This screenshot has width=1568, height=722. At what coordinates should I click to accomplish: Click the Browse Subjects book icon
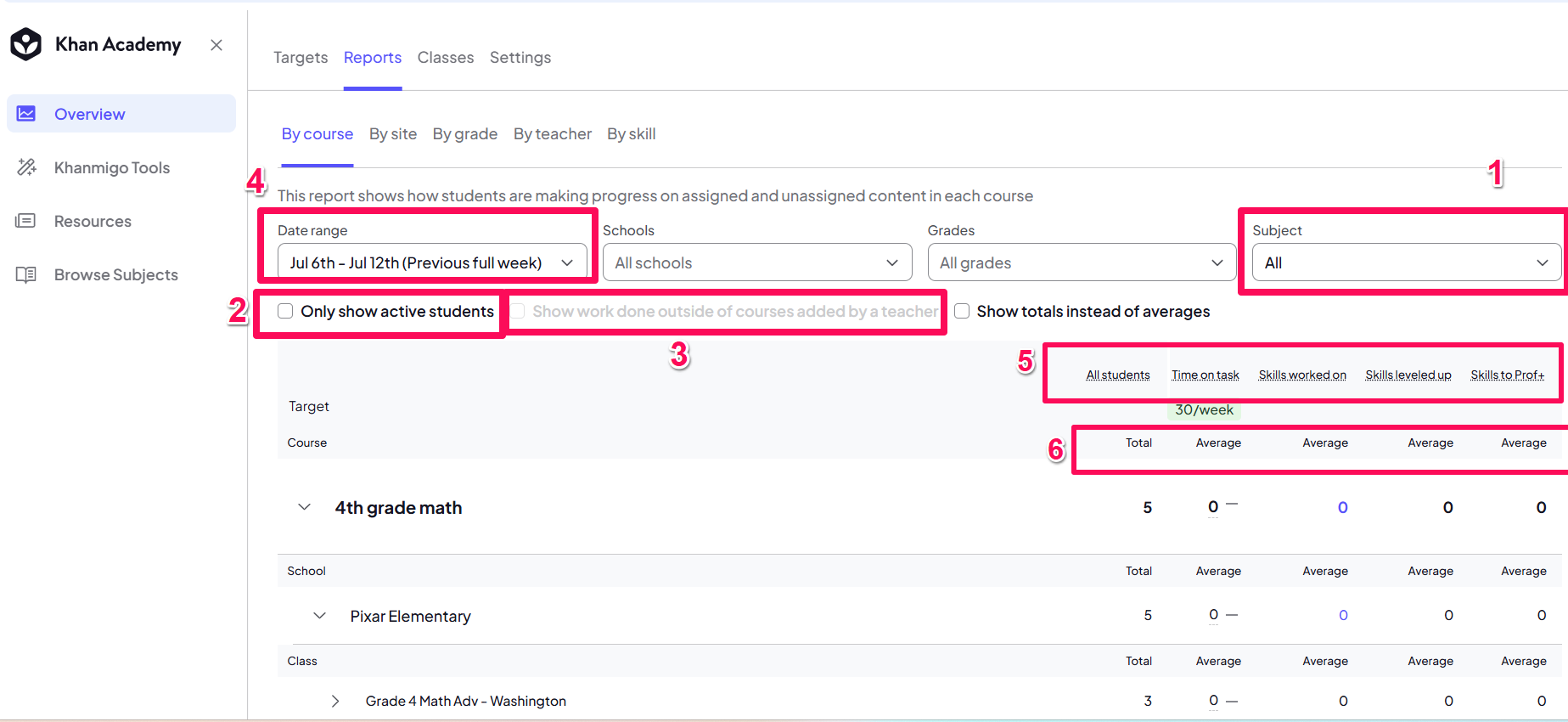pos(26,274)
